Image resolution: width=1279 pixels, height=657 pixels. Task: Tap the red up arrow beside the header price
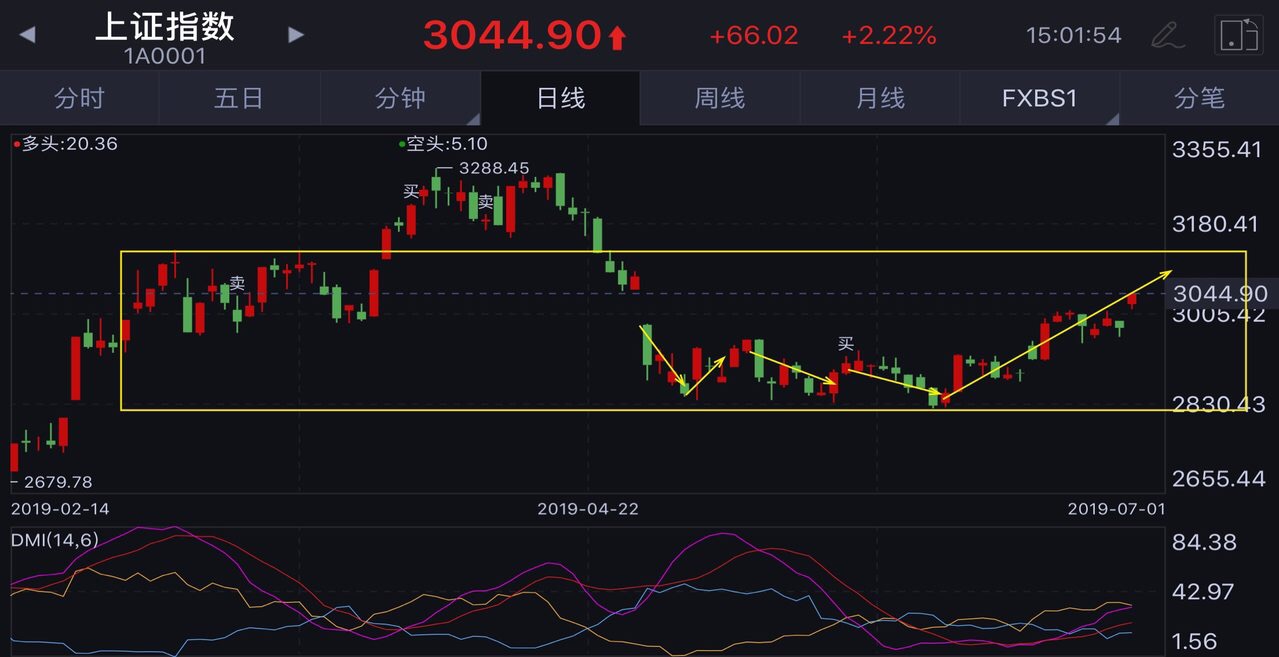[x=617, y=38]
